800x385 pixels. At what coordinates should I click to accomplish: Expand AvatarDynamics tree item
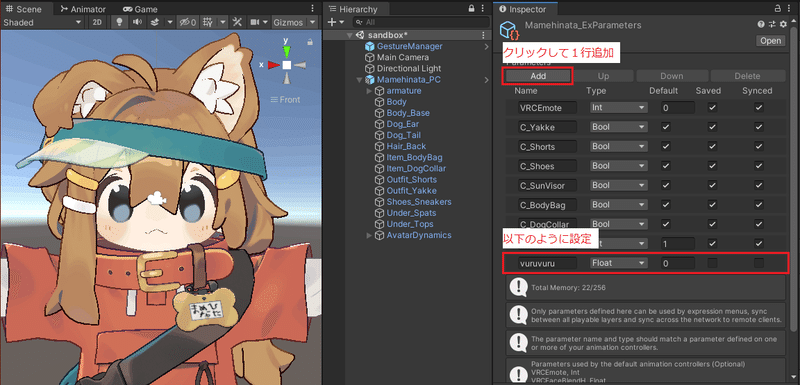369,235
